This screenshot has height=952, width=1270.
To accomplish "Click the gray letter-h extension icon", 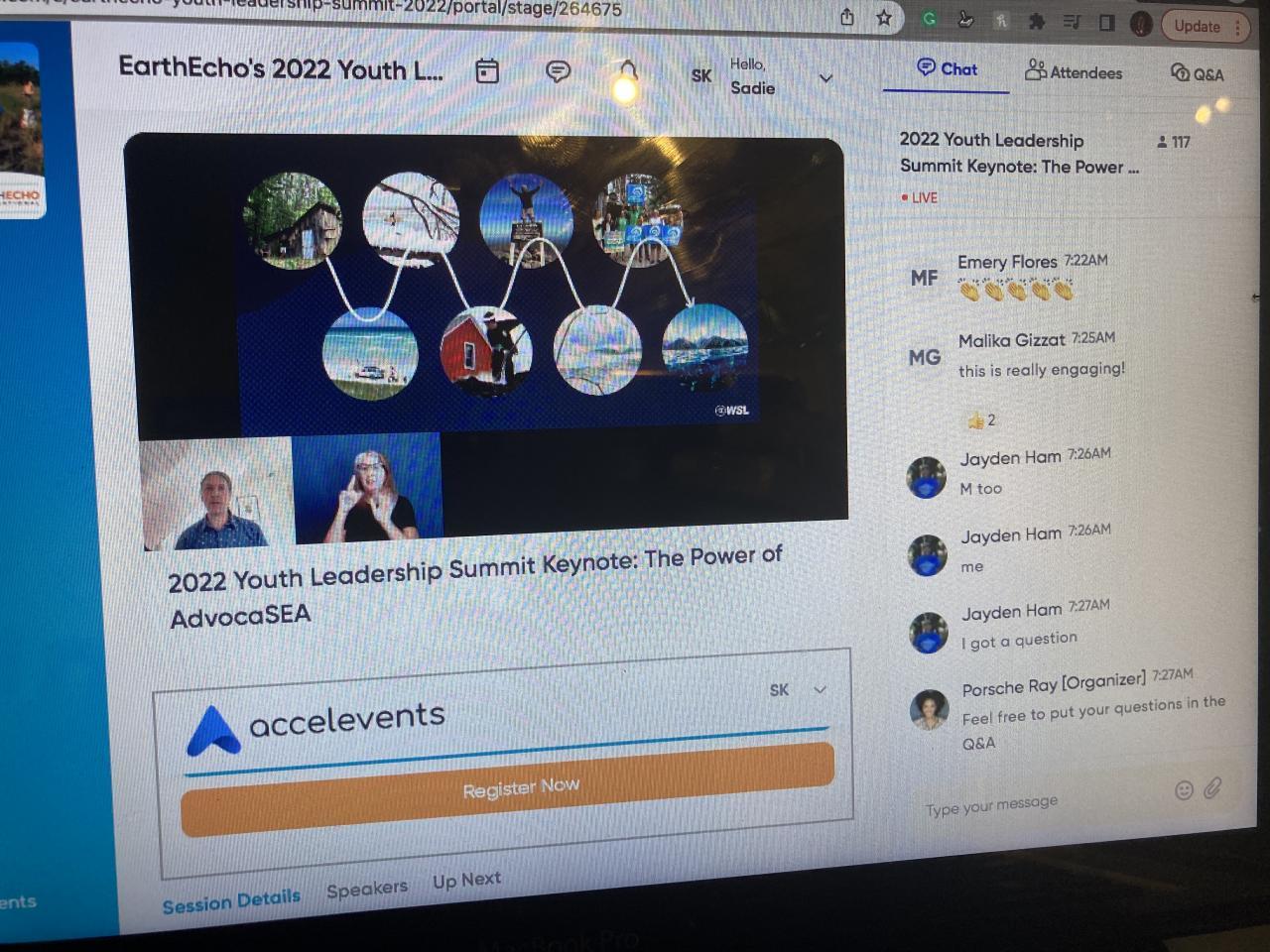I will [x=1001, y=21].
